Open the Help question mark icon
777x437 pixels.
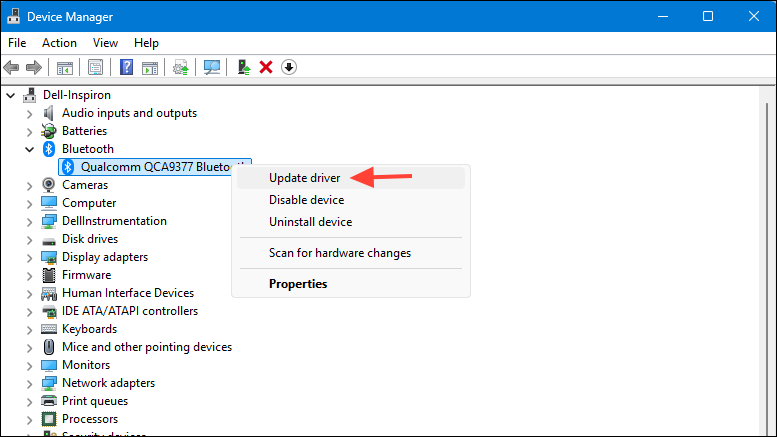click(126, 67)
